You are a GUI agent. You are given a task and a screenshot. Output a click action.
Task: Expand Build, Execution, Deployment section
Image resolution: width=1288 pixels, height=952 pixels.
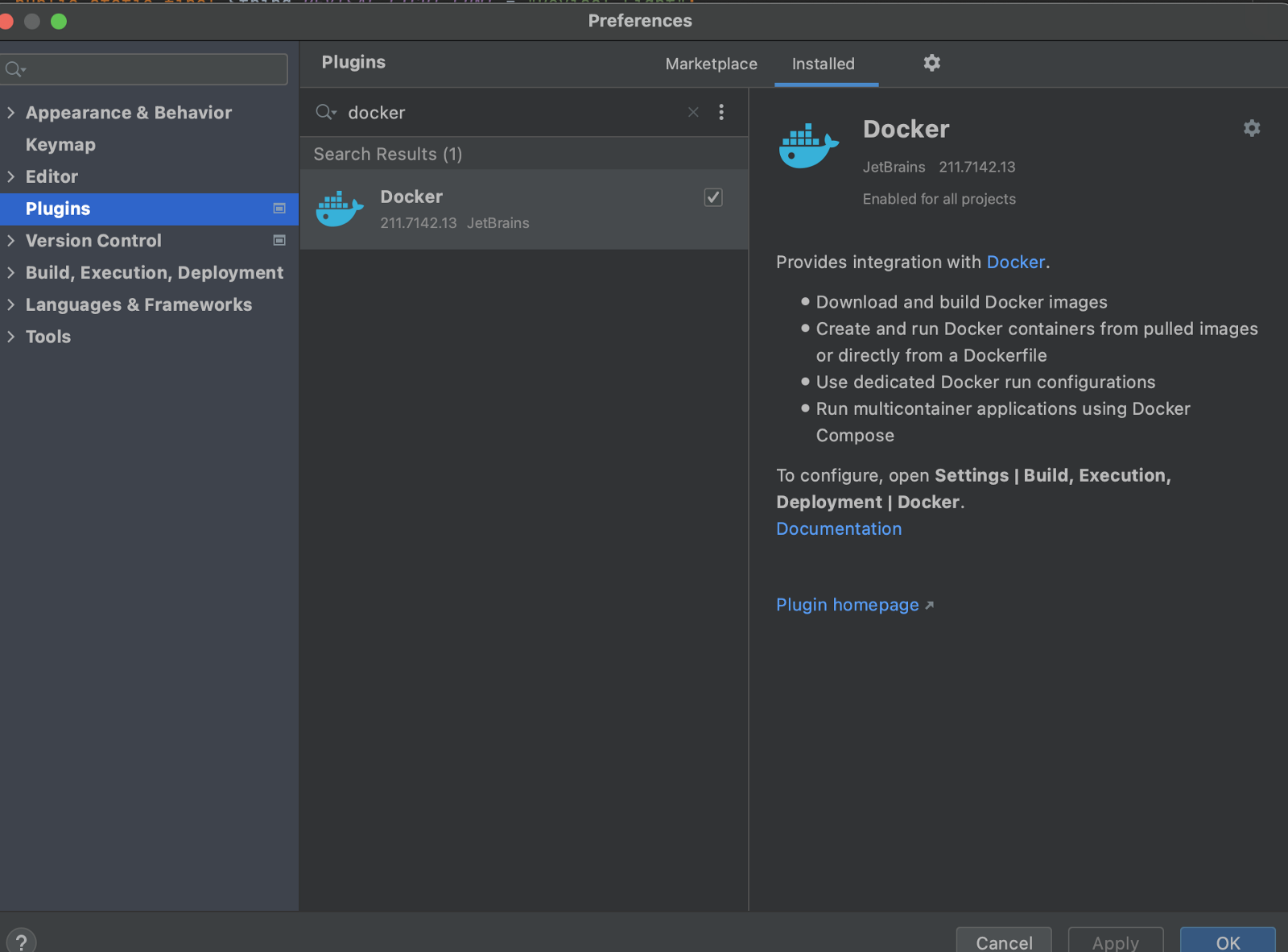pyautogui.click(x=11, y=273)
